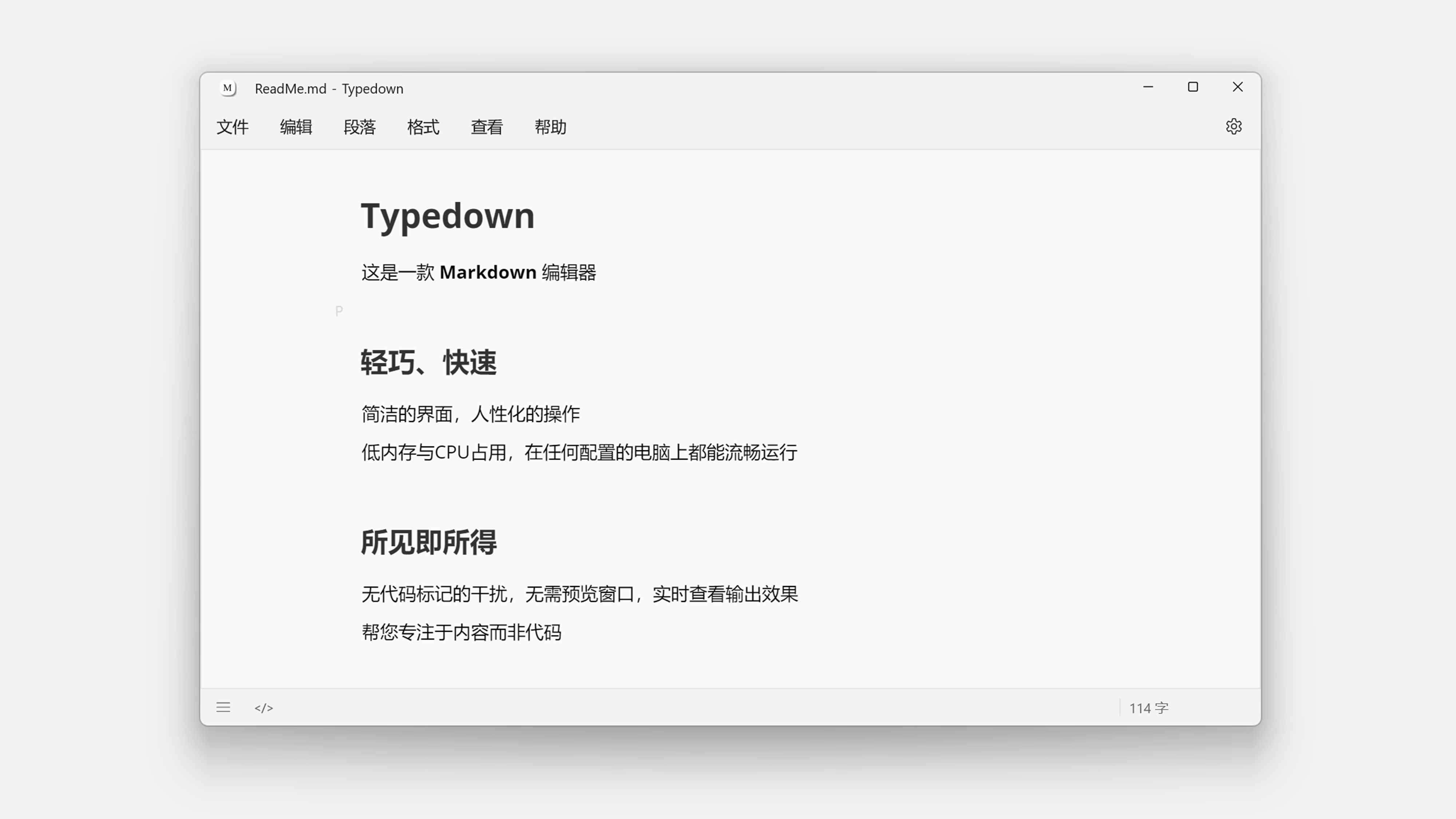1456x819 pixels.
Task: Open the 帮助 menu
Action: [x=550, y=127]
